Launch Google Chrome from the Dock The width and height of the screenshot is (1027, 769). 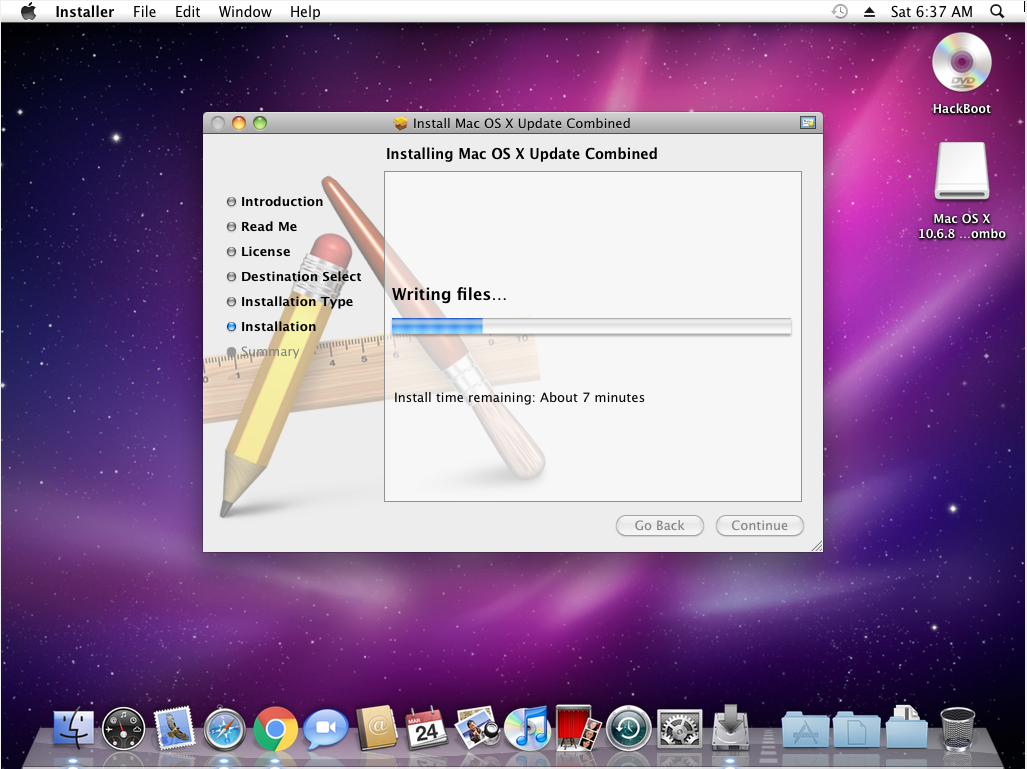coord(275,728)
